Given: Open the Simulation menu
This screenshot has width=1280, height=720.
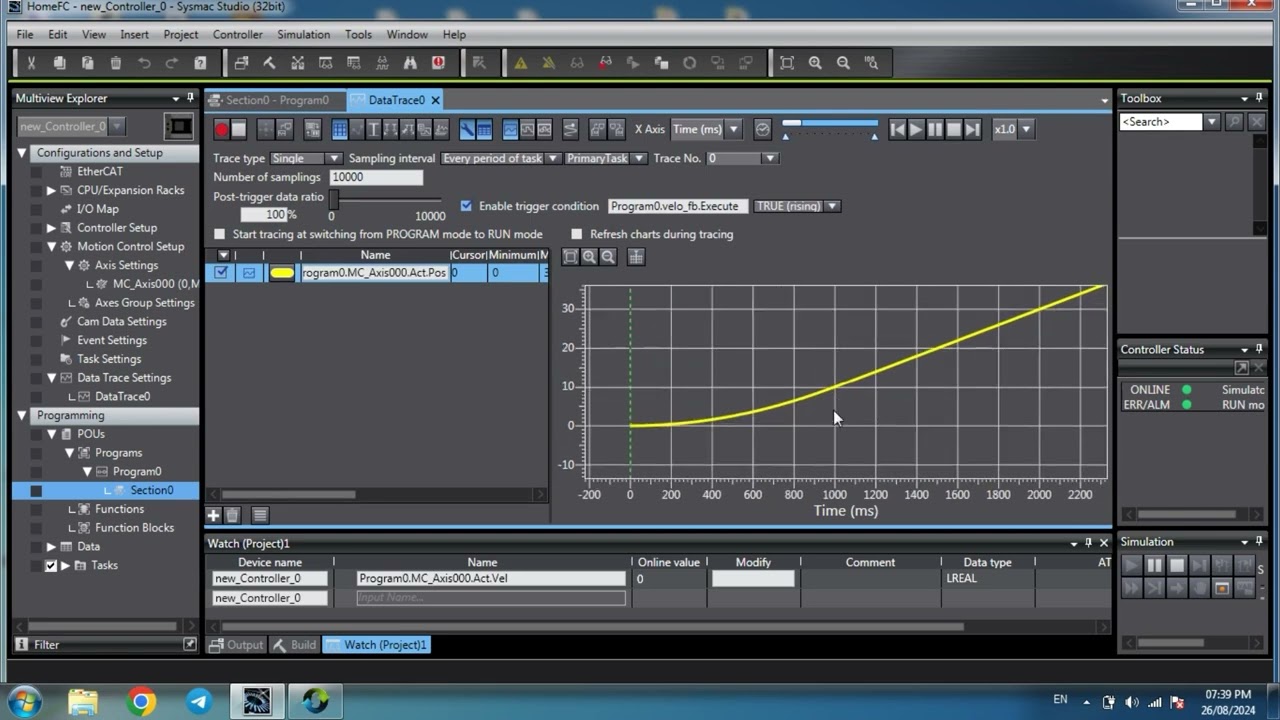Looking at the screenshot, I should [304, 34].
